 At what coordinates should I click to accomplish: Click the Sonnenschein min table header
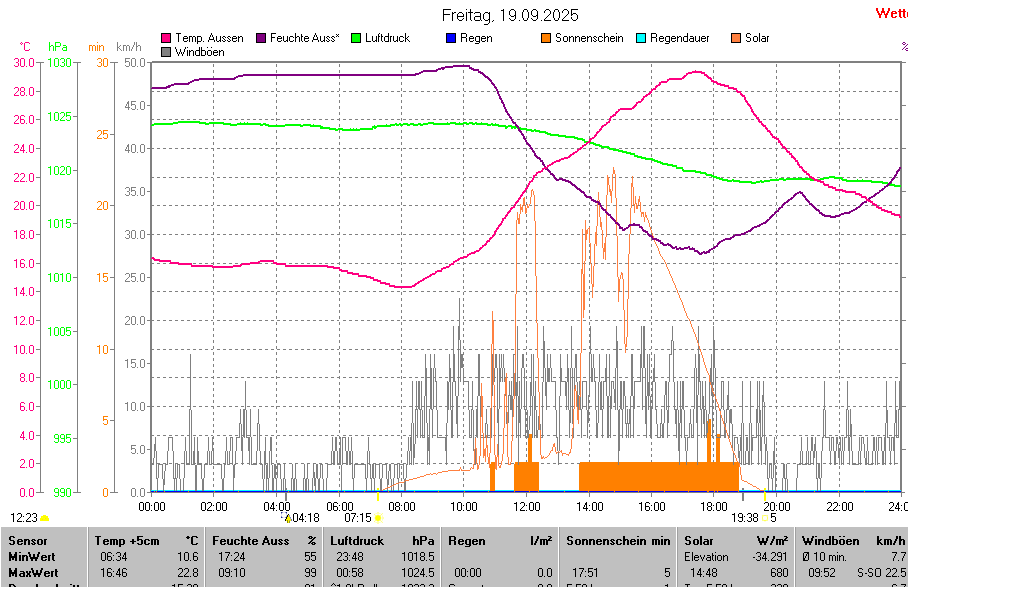618,540
